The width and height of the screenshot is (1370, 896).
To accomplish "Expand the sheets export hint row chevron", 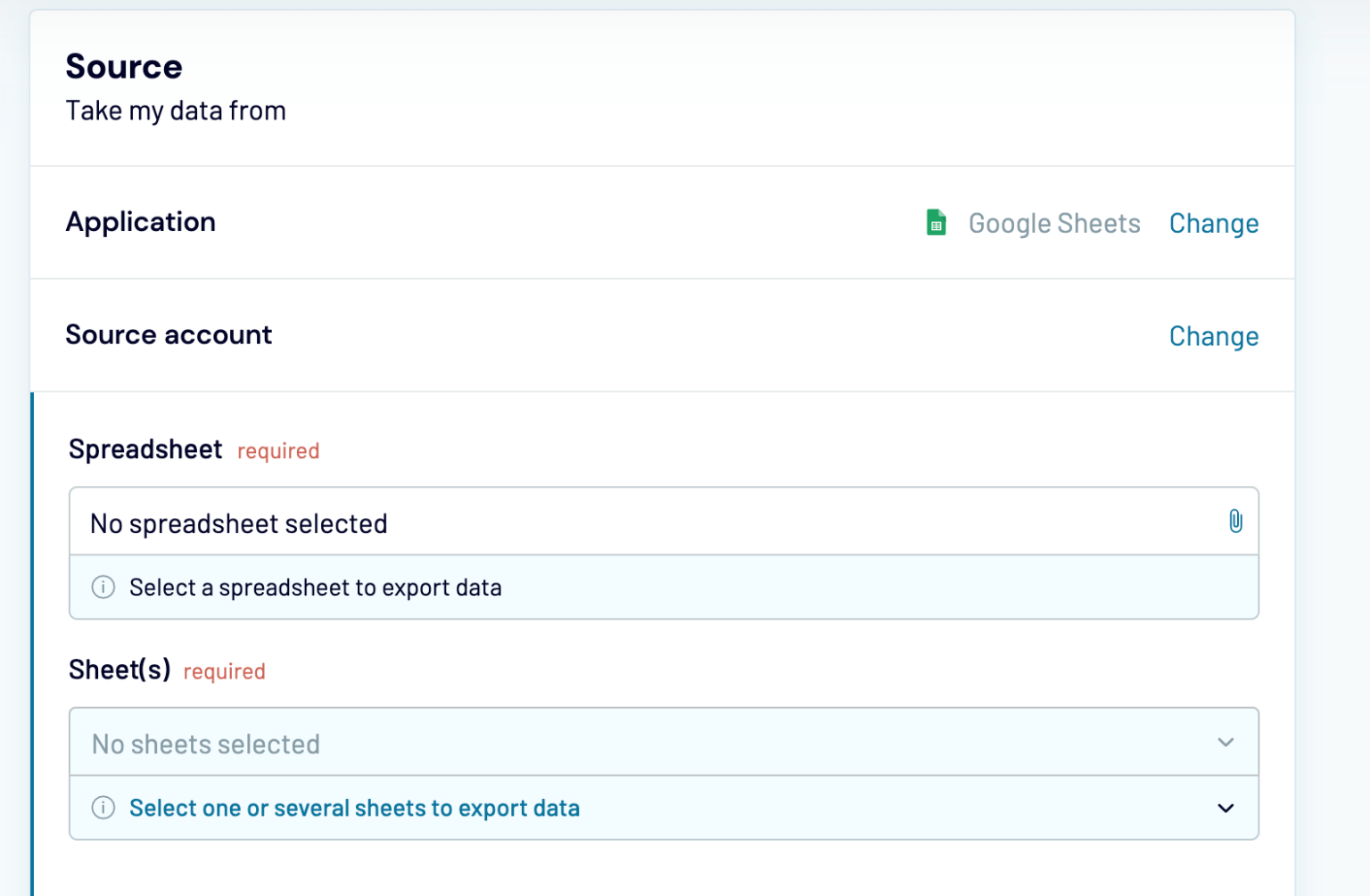I will 1226,808.
